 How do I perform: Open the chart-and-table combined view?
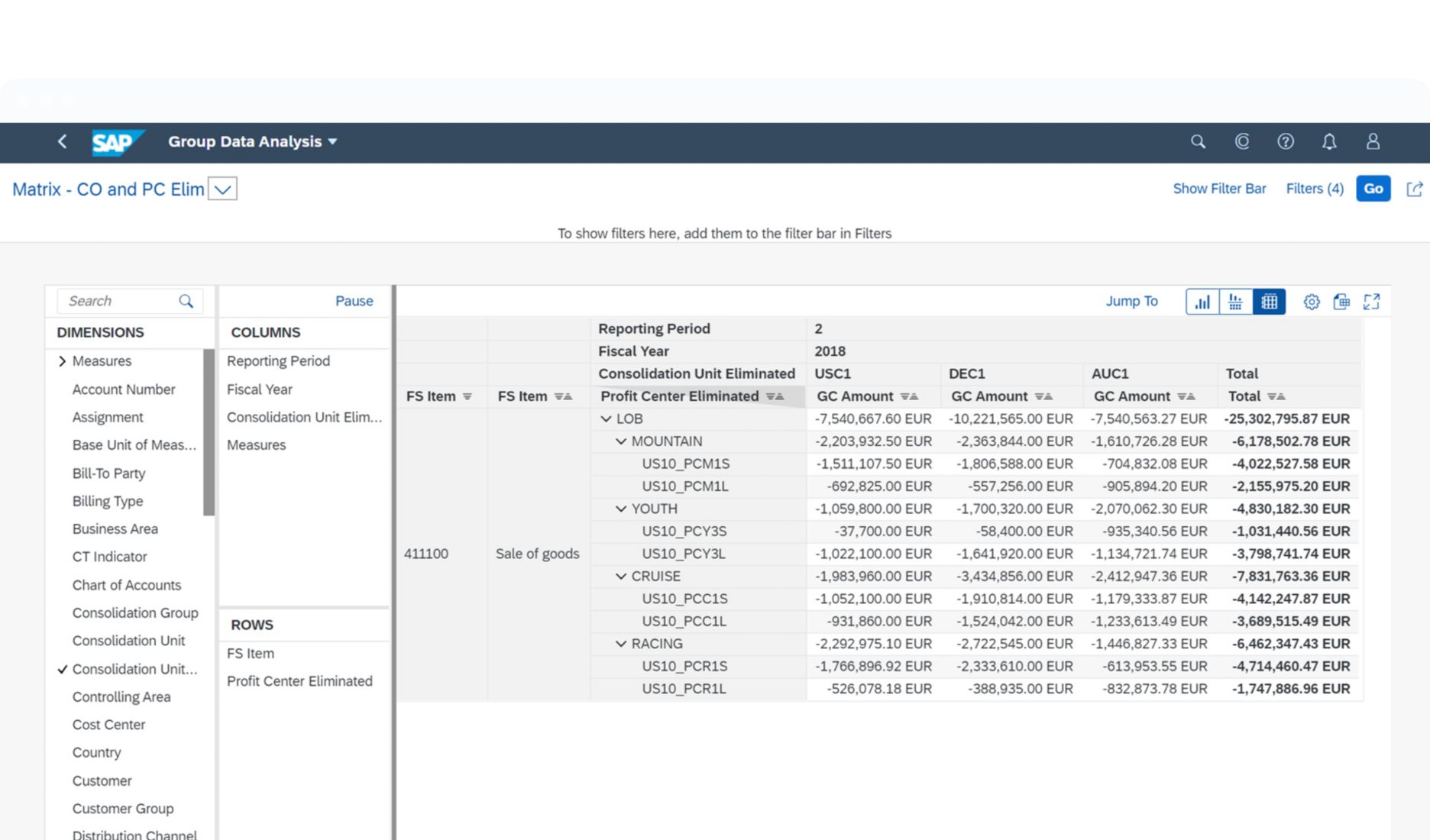1236,301
